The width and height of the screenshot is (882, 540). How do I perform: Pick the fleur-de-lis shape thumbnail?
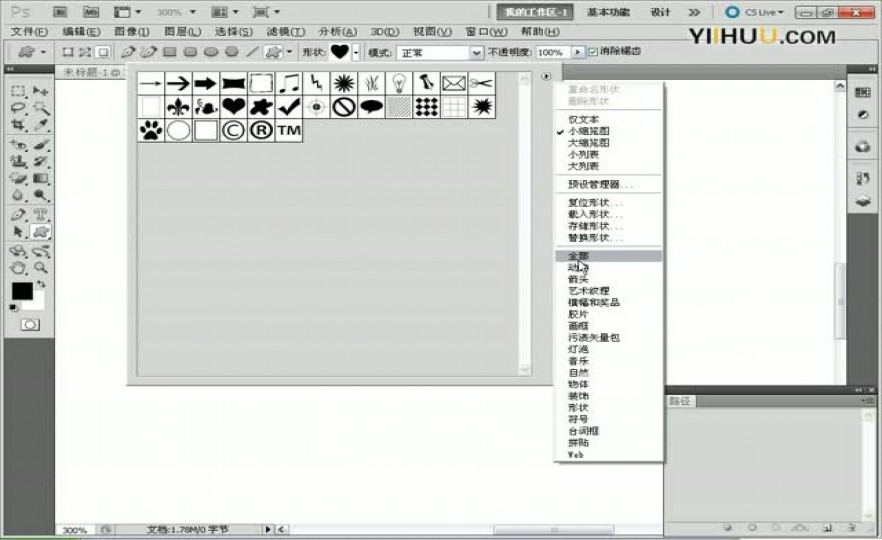point(178,107)
